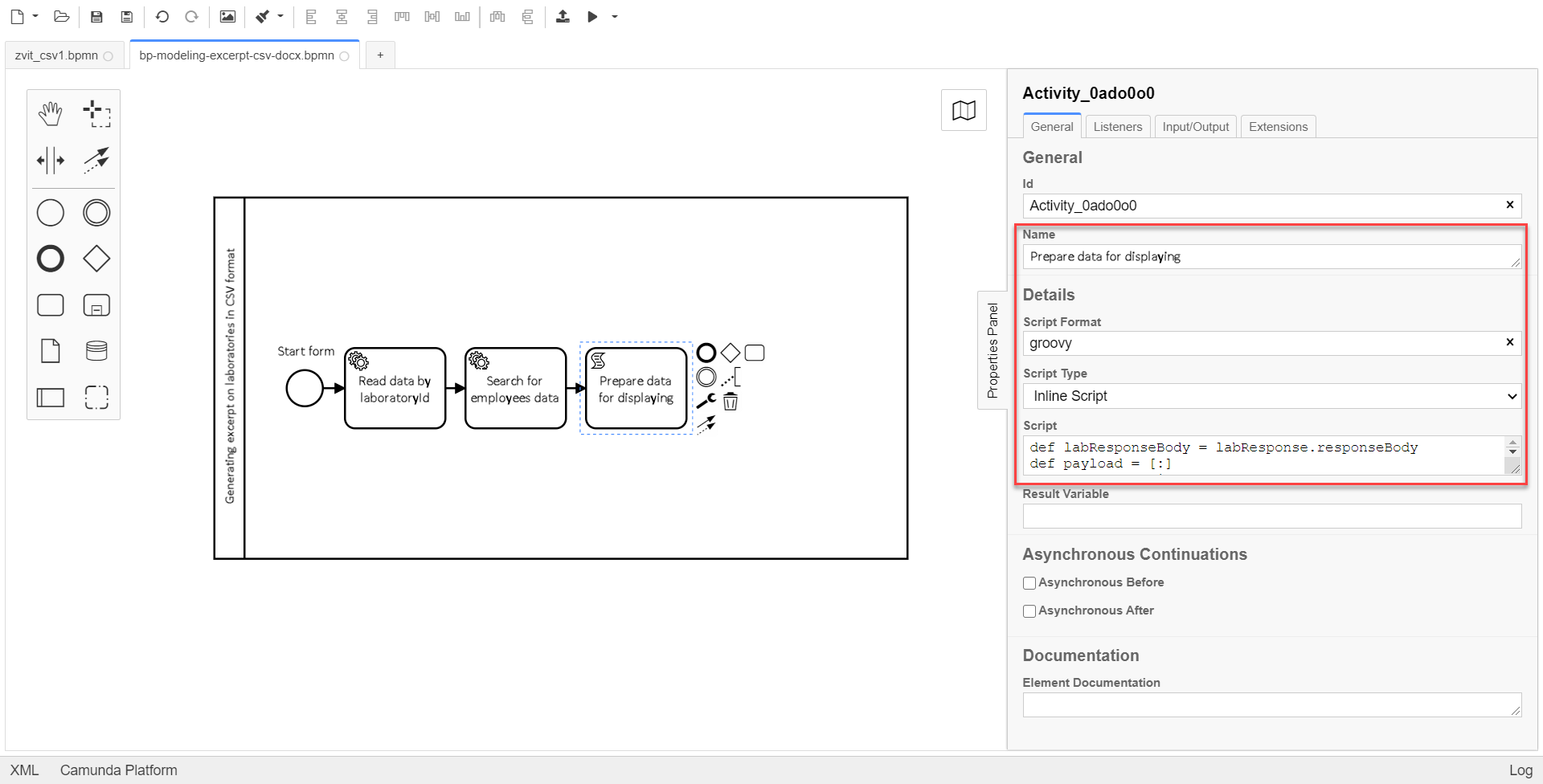
Task: Create an end event from palette
Action: click(x=50, y=259)
